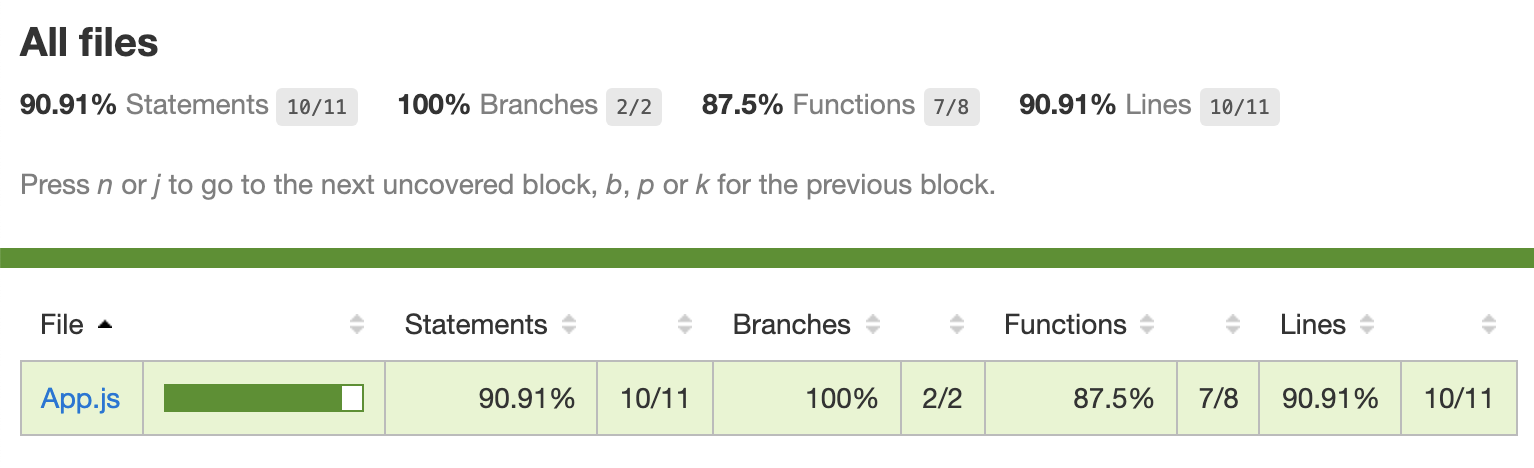The height and width of the screenshot is (468, 1534).
Task: Click the 7/8 Functions summary badge
Action: coord(951,107)
